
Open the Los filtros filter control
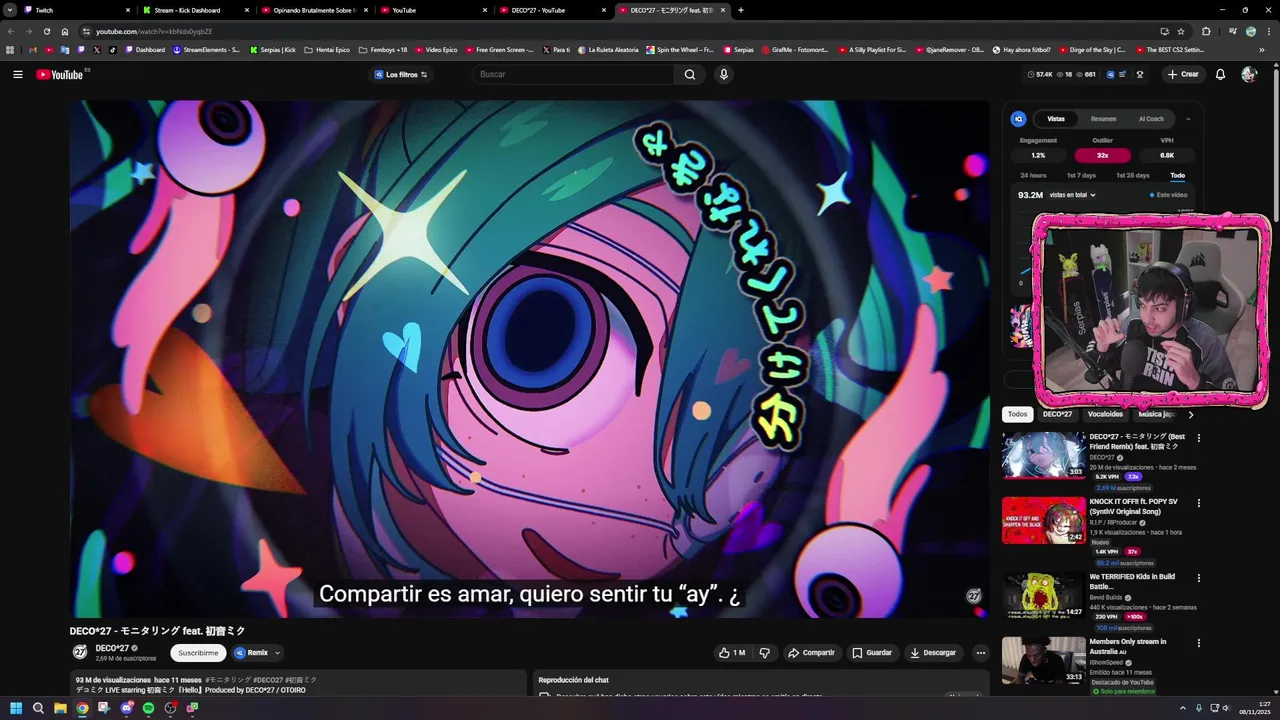(x=401, y=75)
